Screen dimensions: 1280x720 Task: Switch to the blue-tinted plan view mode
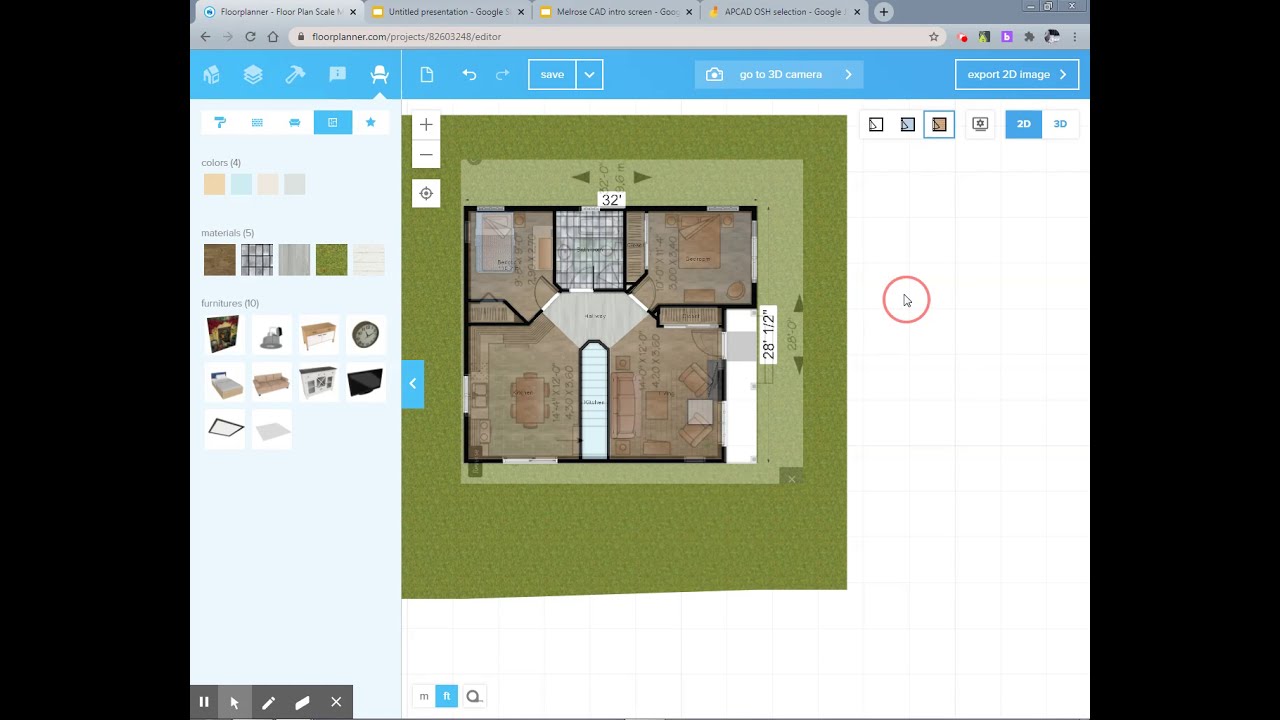click(x=907, y=124)
